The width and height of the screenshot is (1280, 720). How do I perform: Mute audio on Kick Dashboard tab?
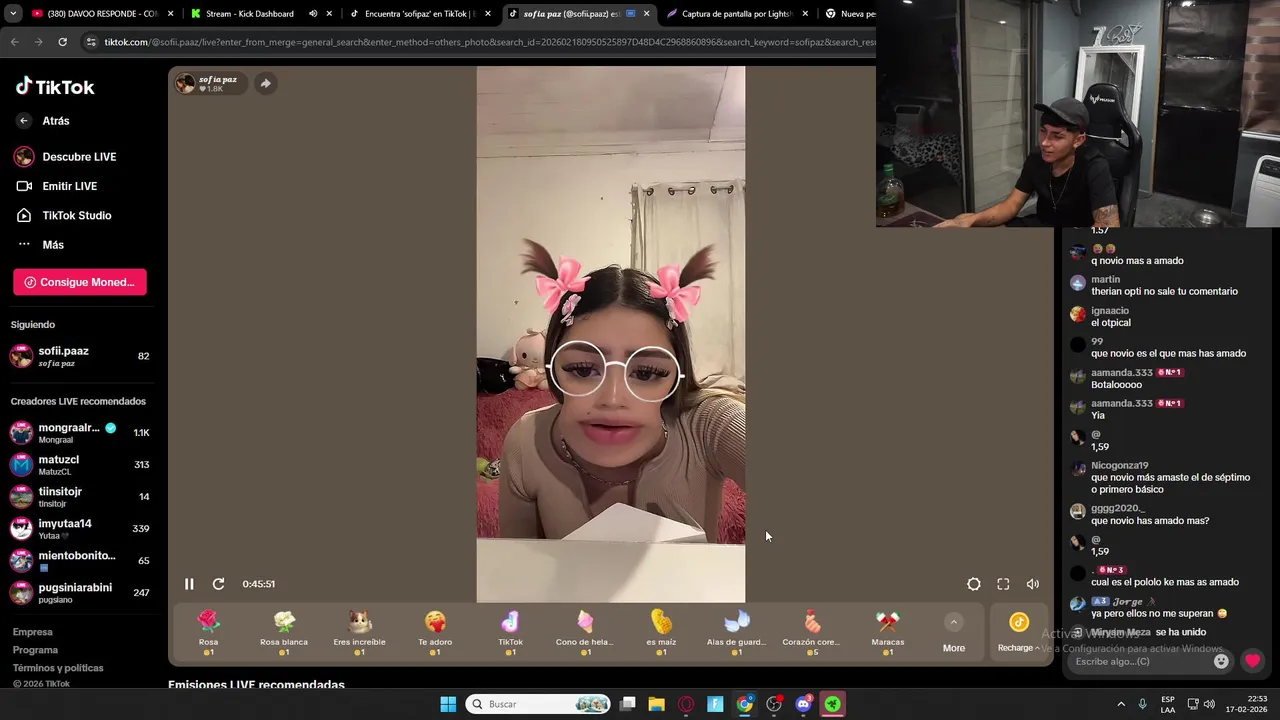point(313,14)
